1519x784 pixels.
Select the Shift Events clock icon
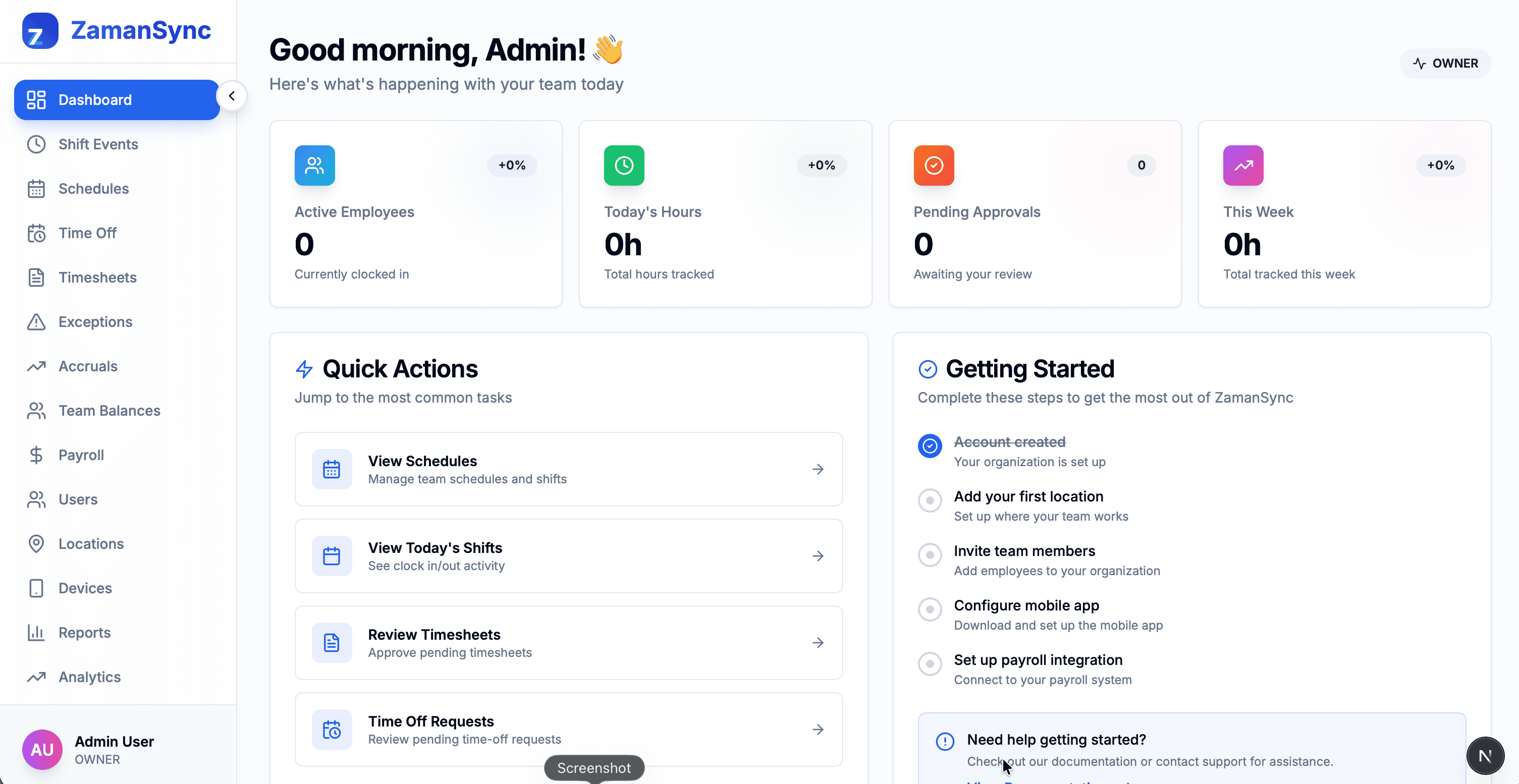pyautogui.click(x=36, y=144)
